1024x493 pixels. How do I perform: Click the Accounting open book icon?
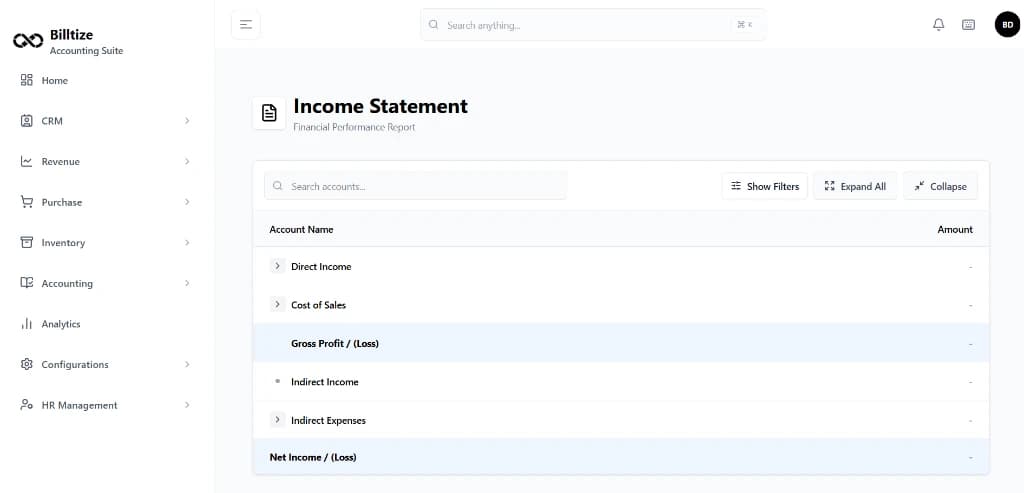[27, 283]
